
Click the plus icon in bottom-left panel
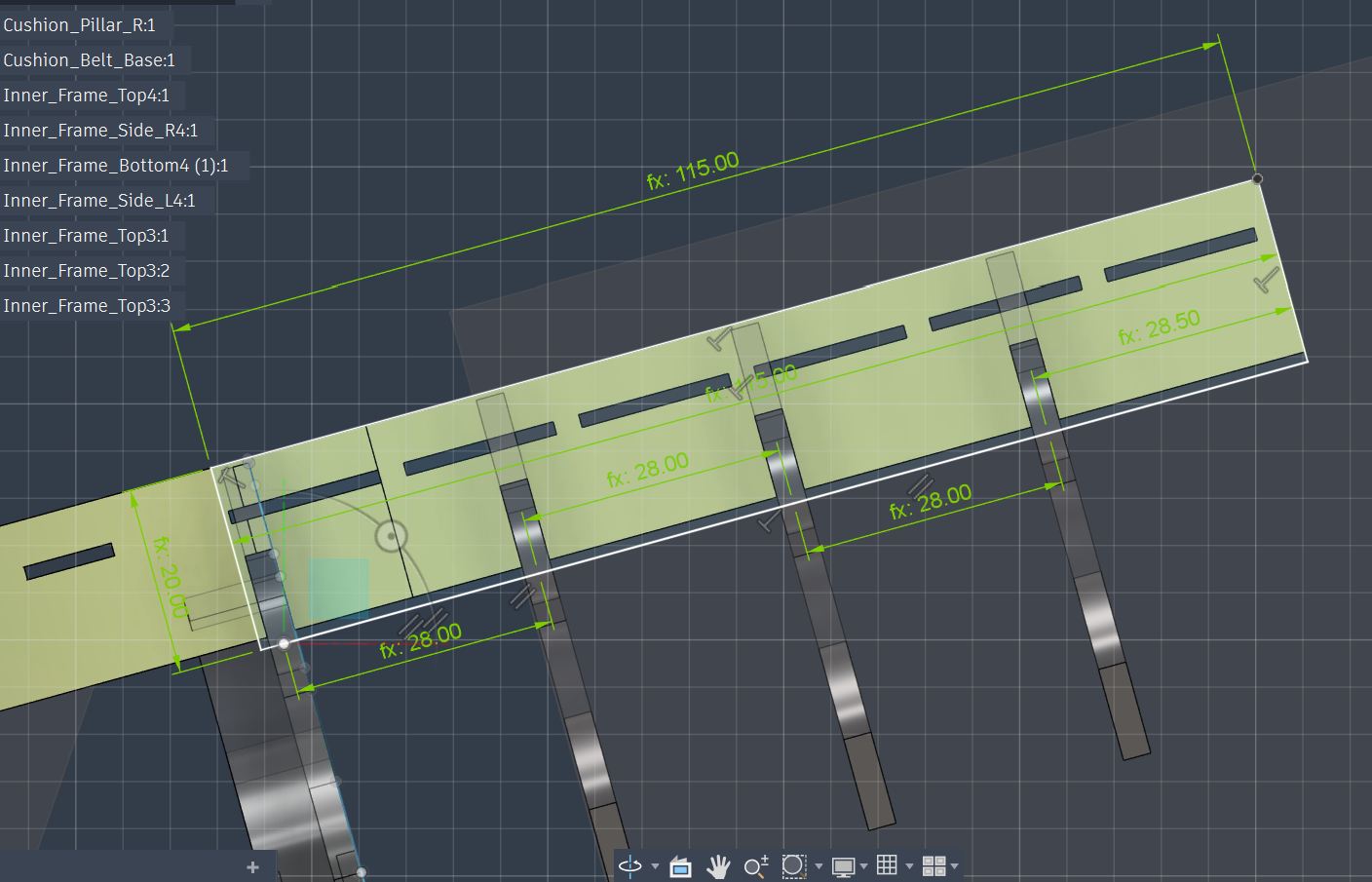(253, 866)
